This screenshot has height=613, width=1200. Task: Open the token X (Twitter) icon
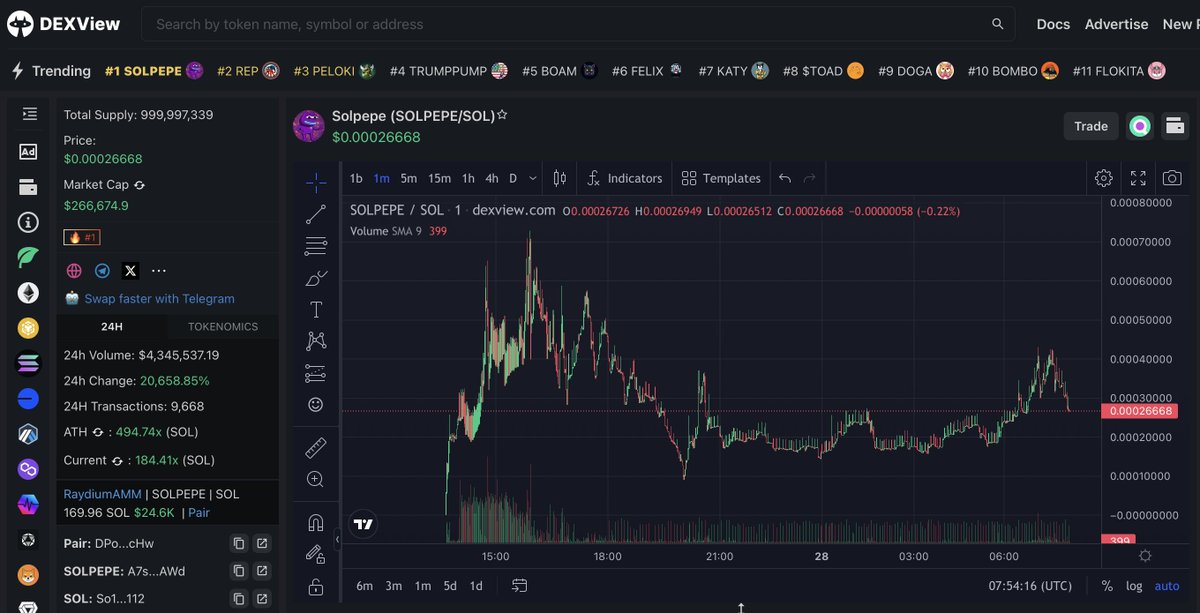point(130,271)
